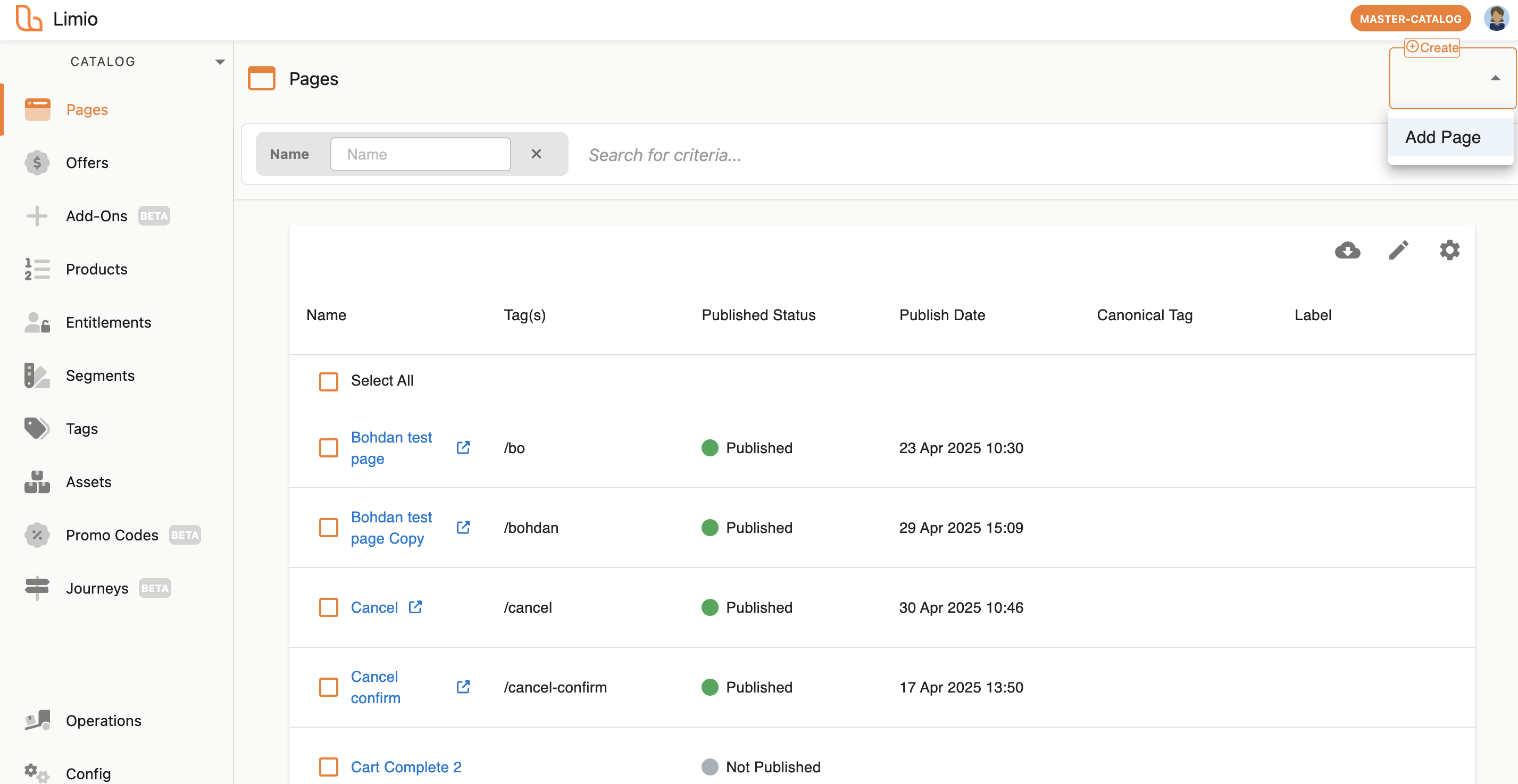Check the Cart Complete 2 row checkbox

pyautogui.click(x=328, y=767)
